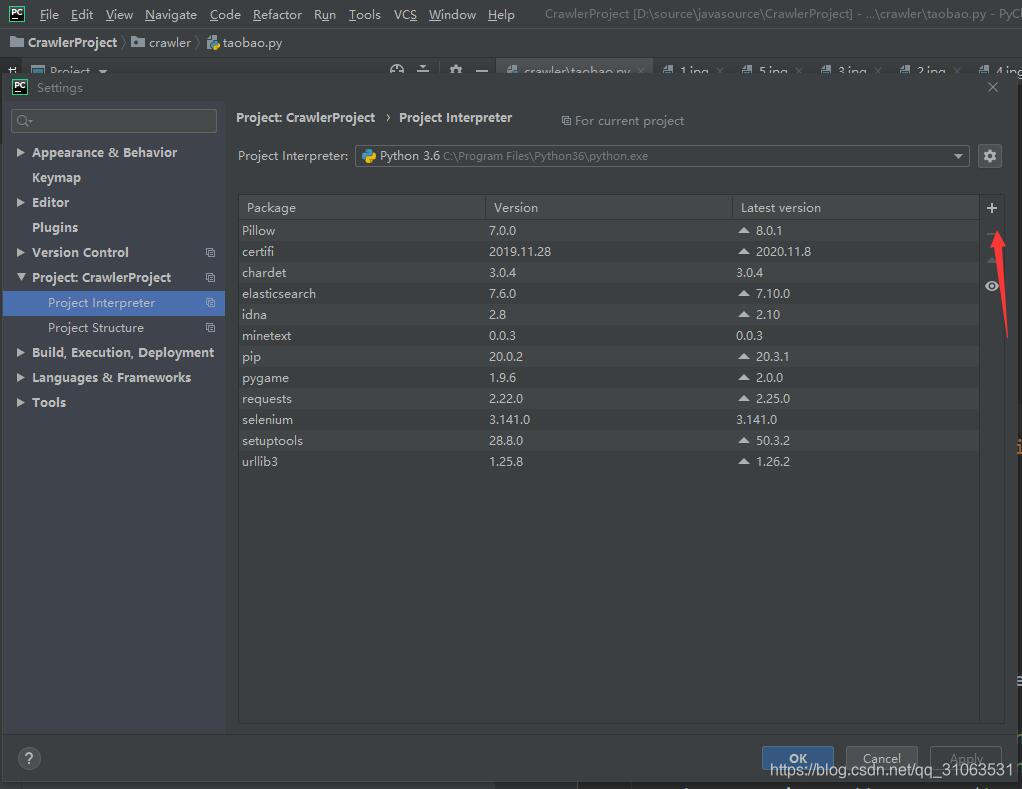Select Project Structure tree item

[96, 328]
